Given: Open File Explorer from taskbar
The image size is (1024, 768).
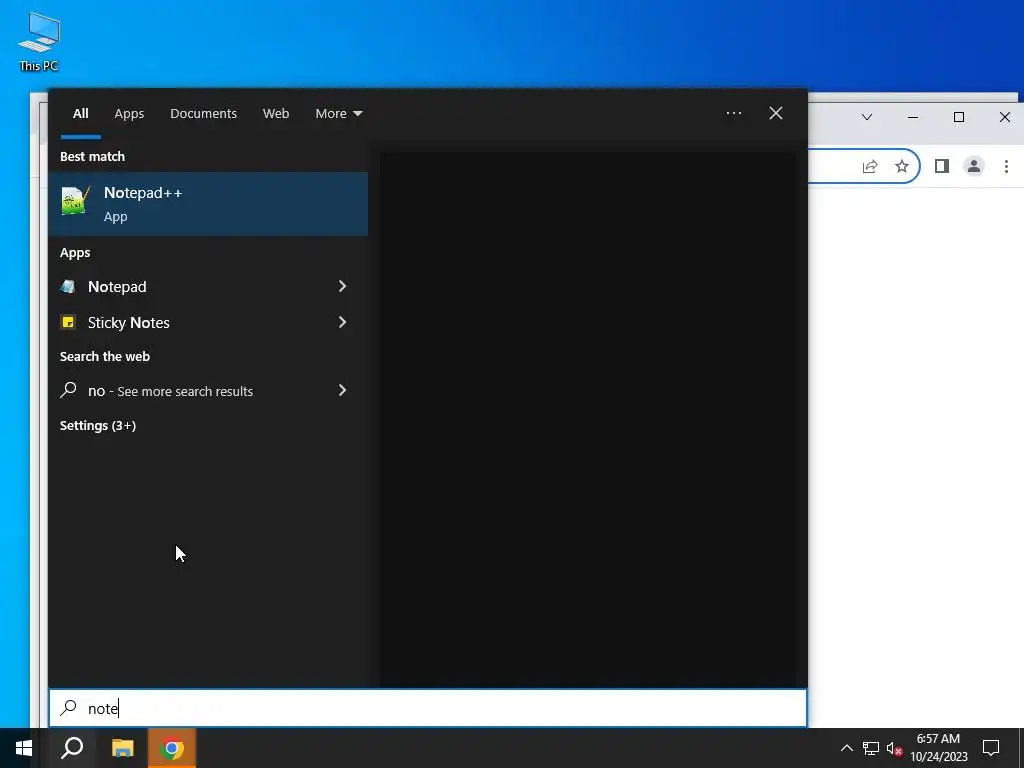Looking at the screenshot, I should pyautogui.click(x=122, y=748).
